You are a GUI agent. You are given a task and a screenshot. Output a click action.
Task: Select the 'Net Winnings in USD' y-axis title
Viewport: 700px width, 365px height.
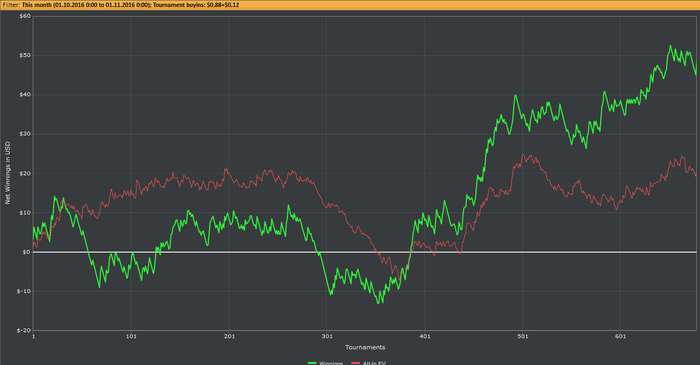pyautogui.click(x=8, y=173)
